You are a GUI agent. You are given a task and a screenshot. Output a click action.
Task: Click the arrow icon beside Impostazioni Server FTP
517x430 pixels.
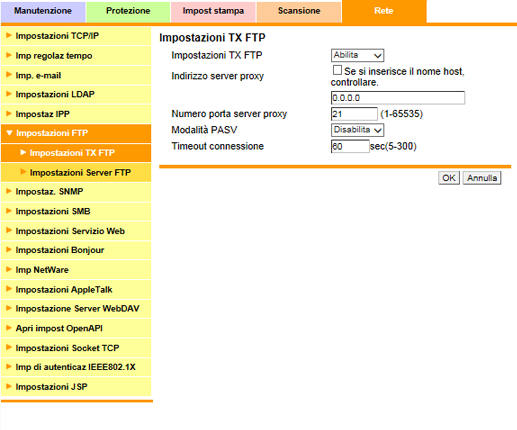(23, 172)
